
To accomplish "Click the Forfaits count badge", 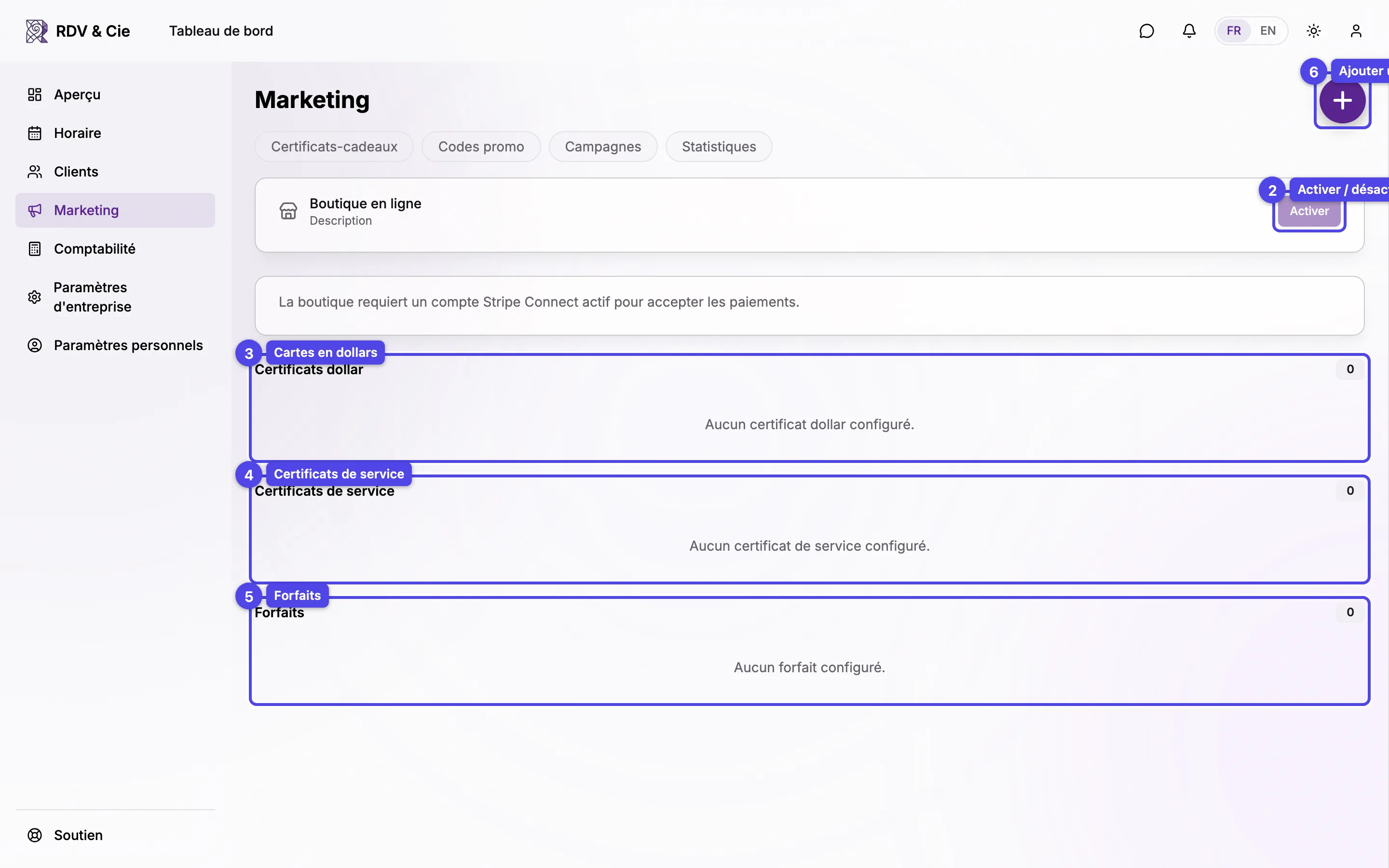I will tap(1350, 612).
